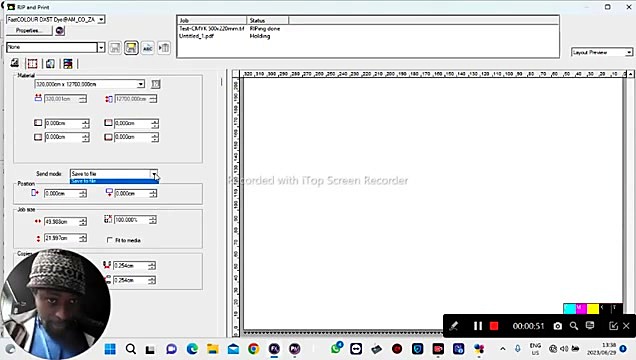Click the Job column header
Viewport: 636px width, 360px height.
click(x=212, y=20)
